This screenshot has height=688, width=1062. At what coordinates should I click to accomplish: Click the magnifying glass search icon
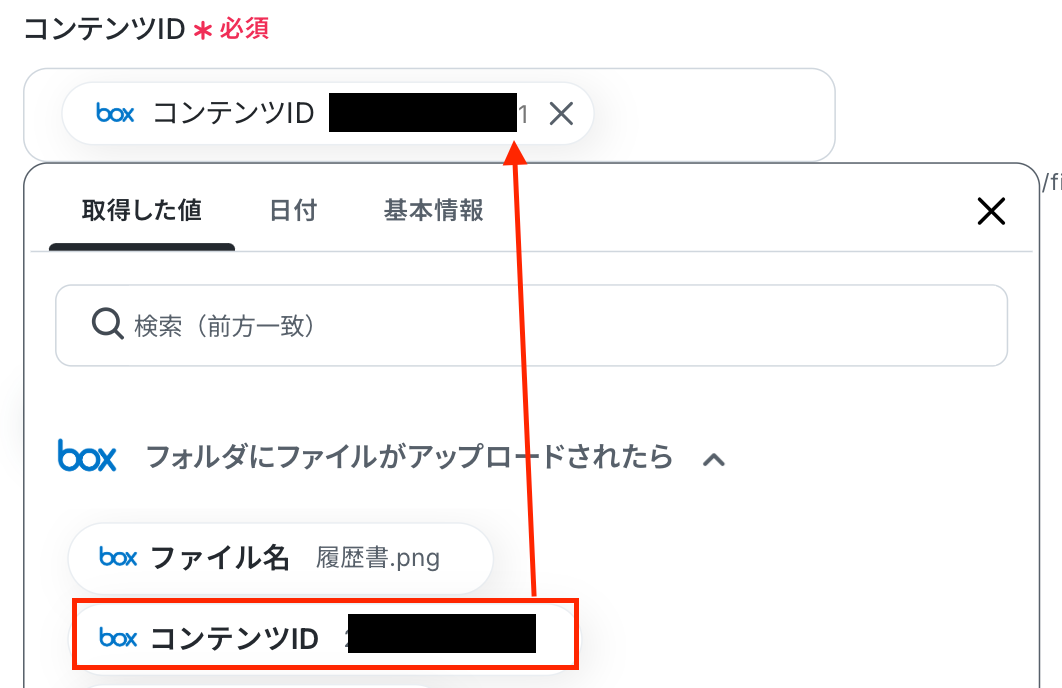tap(107, 324)
